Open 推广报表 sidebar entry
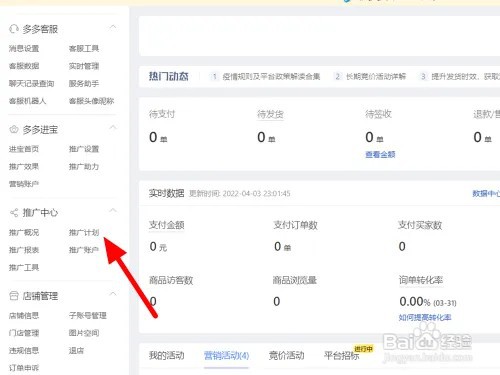Image resolution: width=500 pixels, height=375 pixels. pos(24,250)
